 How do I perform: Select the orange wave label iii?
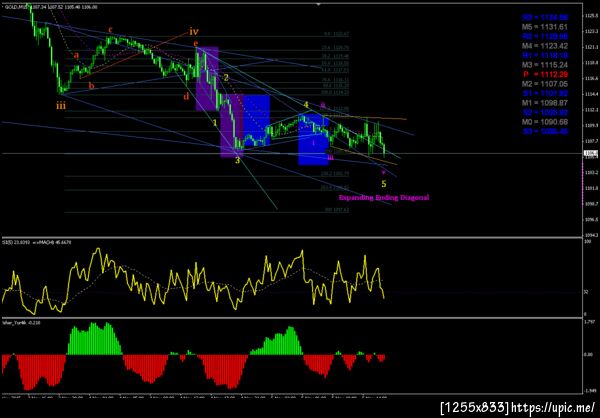[61, 106]
